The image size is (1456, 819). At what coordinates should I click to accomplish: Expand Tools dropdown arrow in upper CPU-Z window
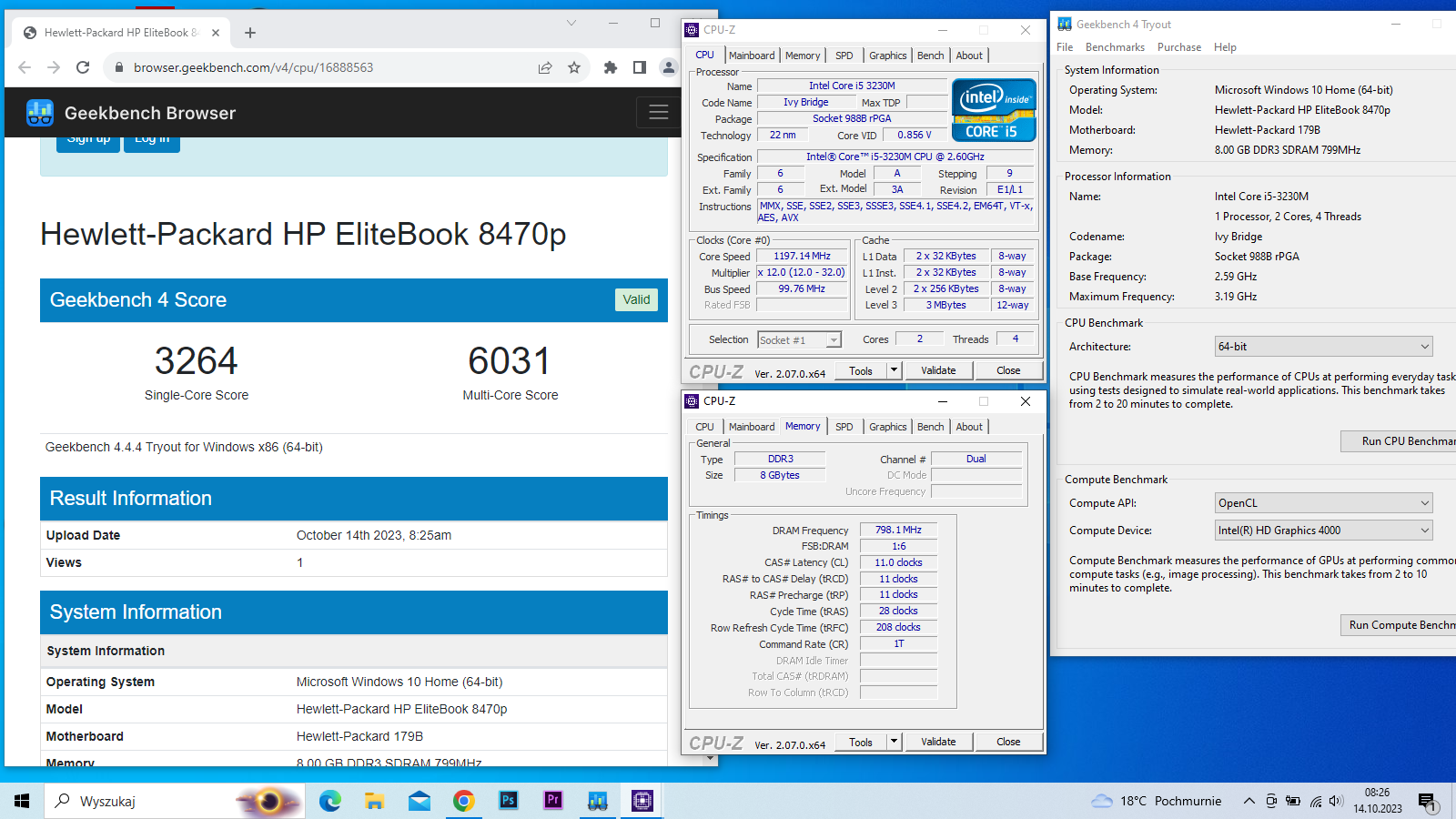point(894,370)
